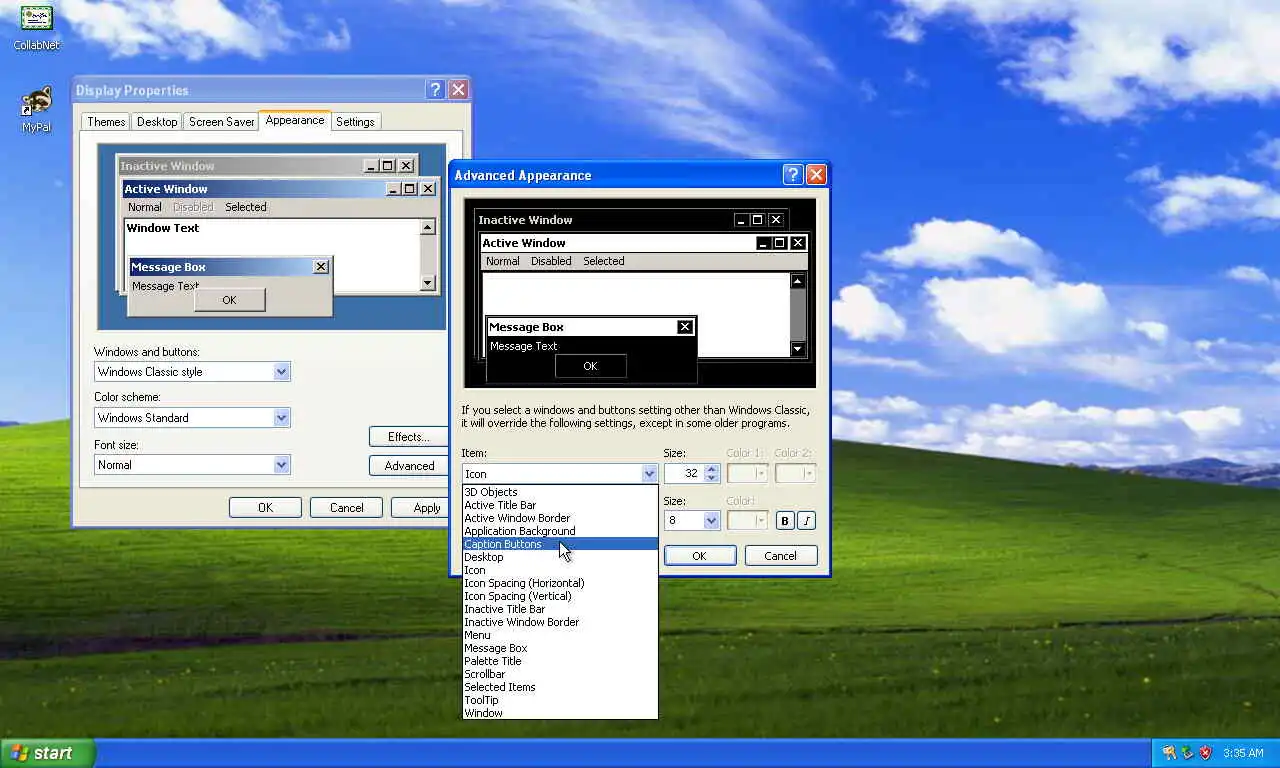Click OK button inside the Advanced preview
Screen dimensions: 1280x768
click(x=590, y=366)
